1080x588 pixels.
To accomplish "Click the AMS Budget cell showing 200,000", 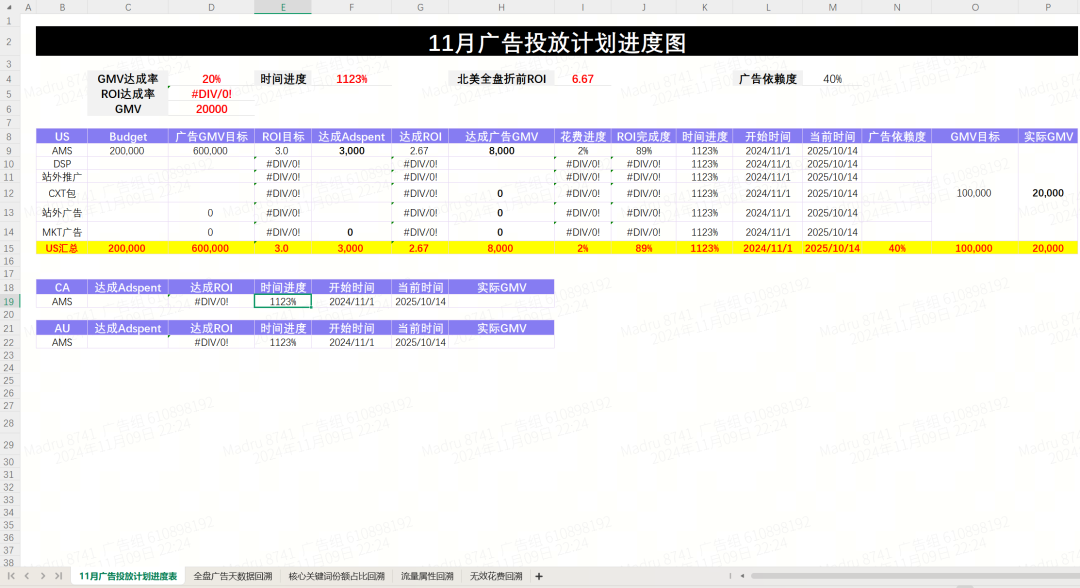I will tap(127, 151).
